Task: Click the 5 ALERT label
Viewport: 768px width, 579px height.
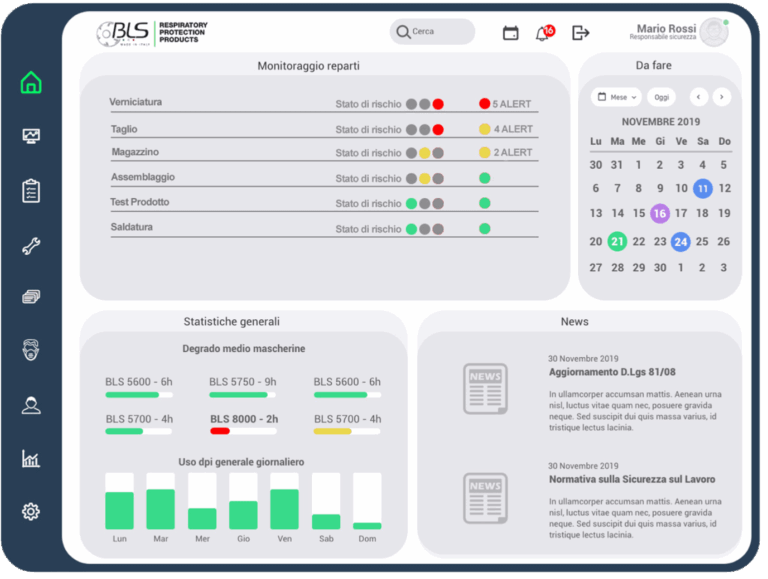Action: [511, 104]
